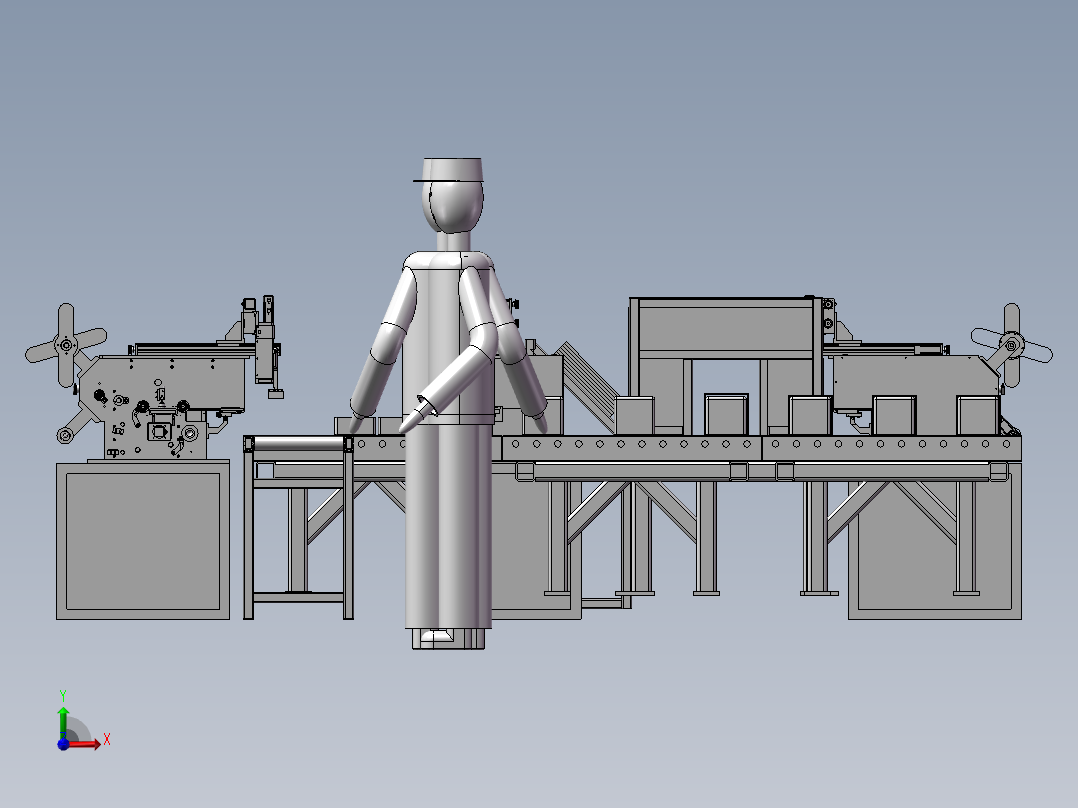Pick the left machine's base cabinet panel
Screen dimensions: 1078x808
(x=140, y=540)
